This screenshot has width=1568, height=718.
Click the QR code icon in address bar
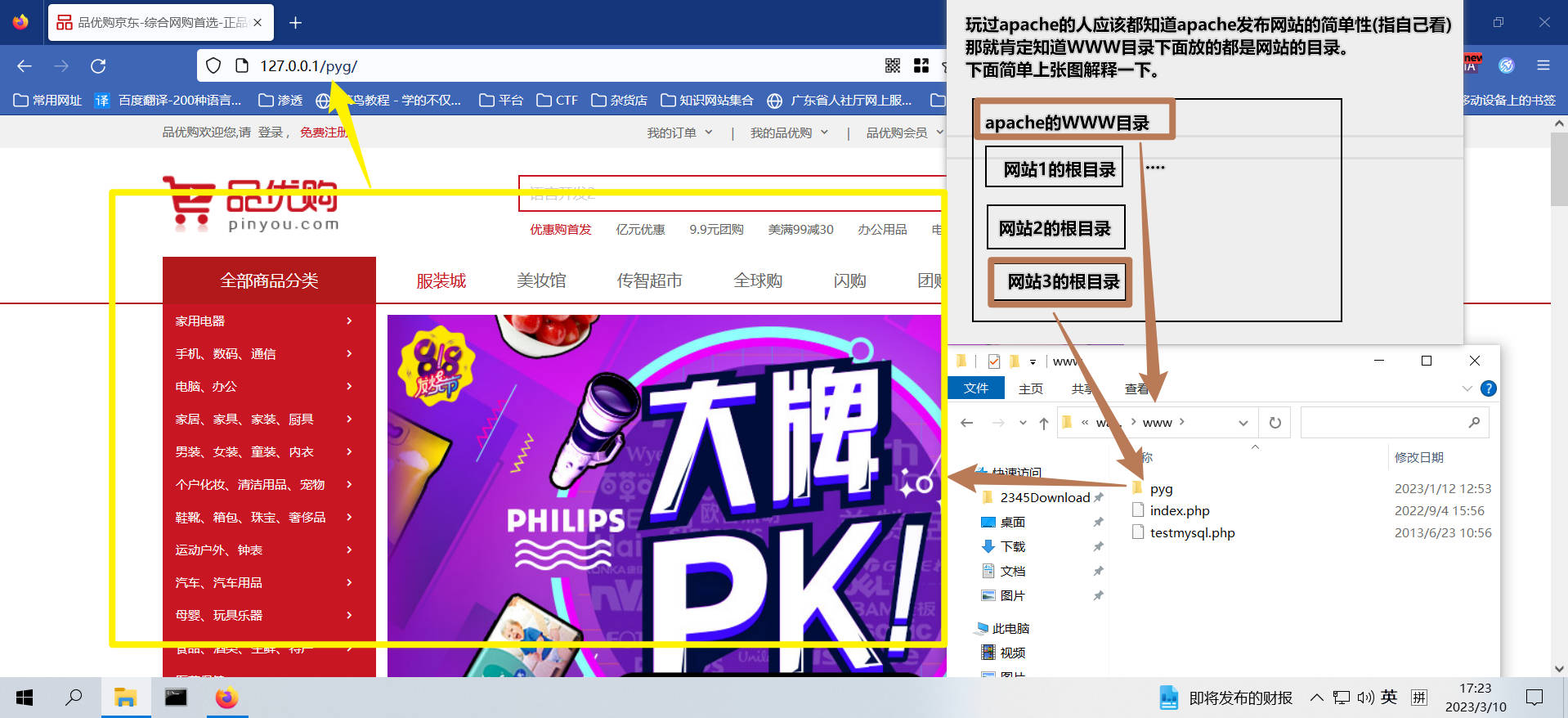pos(893,66)
